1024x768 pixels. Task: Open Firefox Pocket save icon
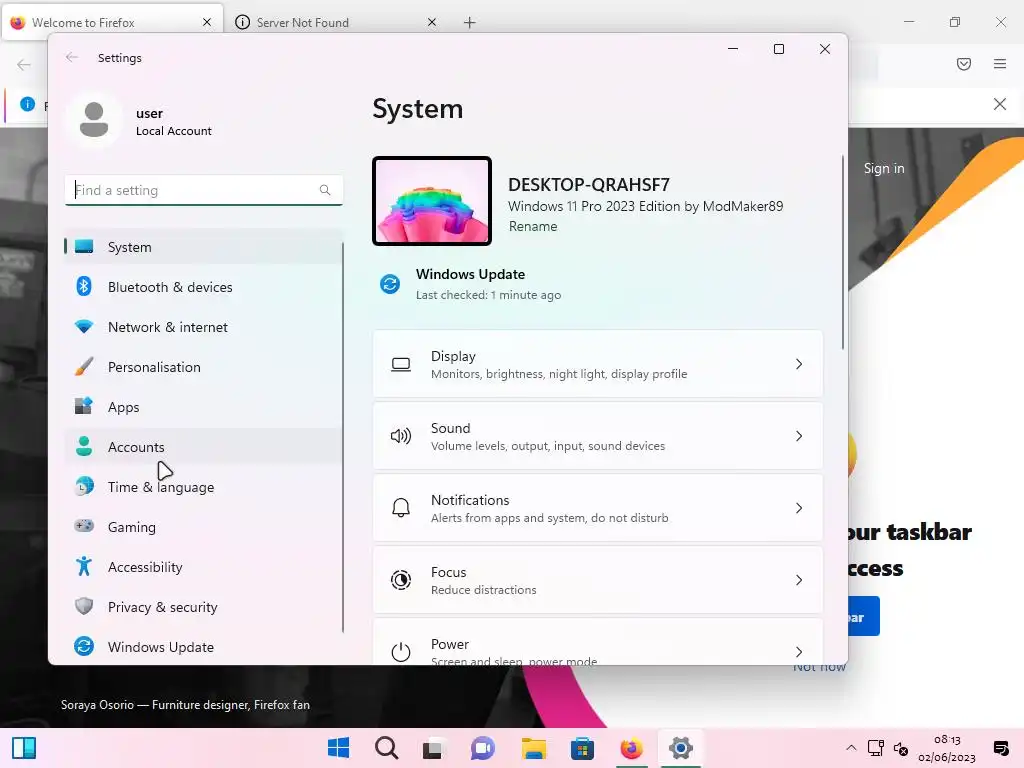coord(964,64)
